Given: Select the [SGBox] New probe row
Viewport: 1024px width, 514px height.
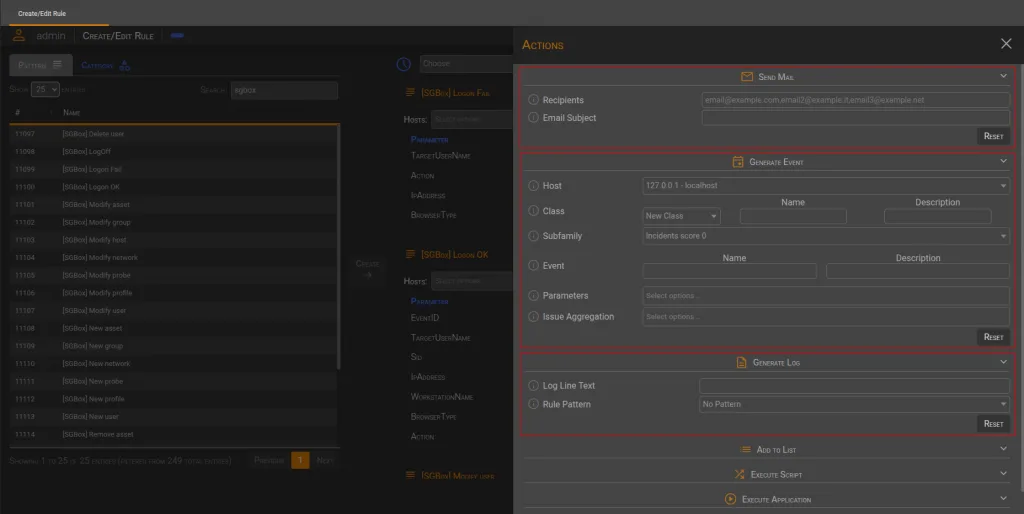Looking at the screenshot, I should (173, 381).
